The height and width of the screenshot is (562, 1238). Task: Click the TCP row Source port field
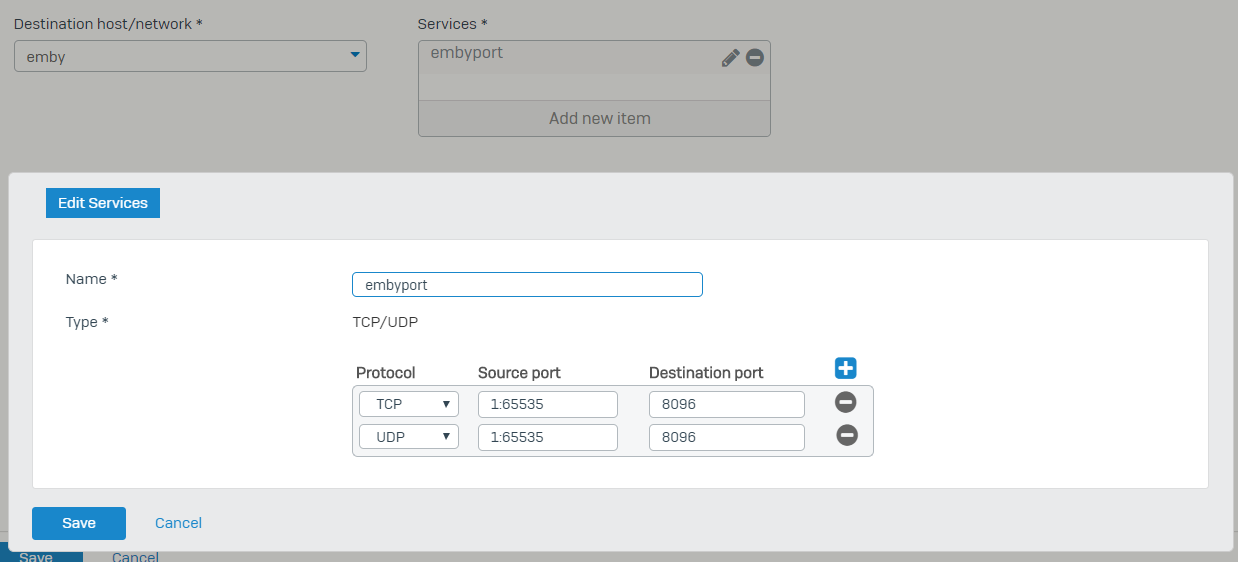click(x=548, y=404)
